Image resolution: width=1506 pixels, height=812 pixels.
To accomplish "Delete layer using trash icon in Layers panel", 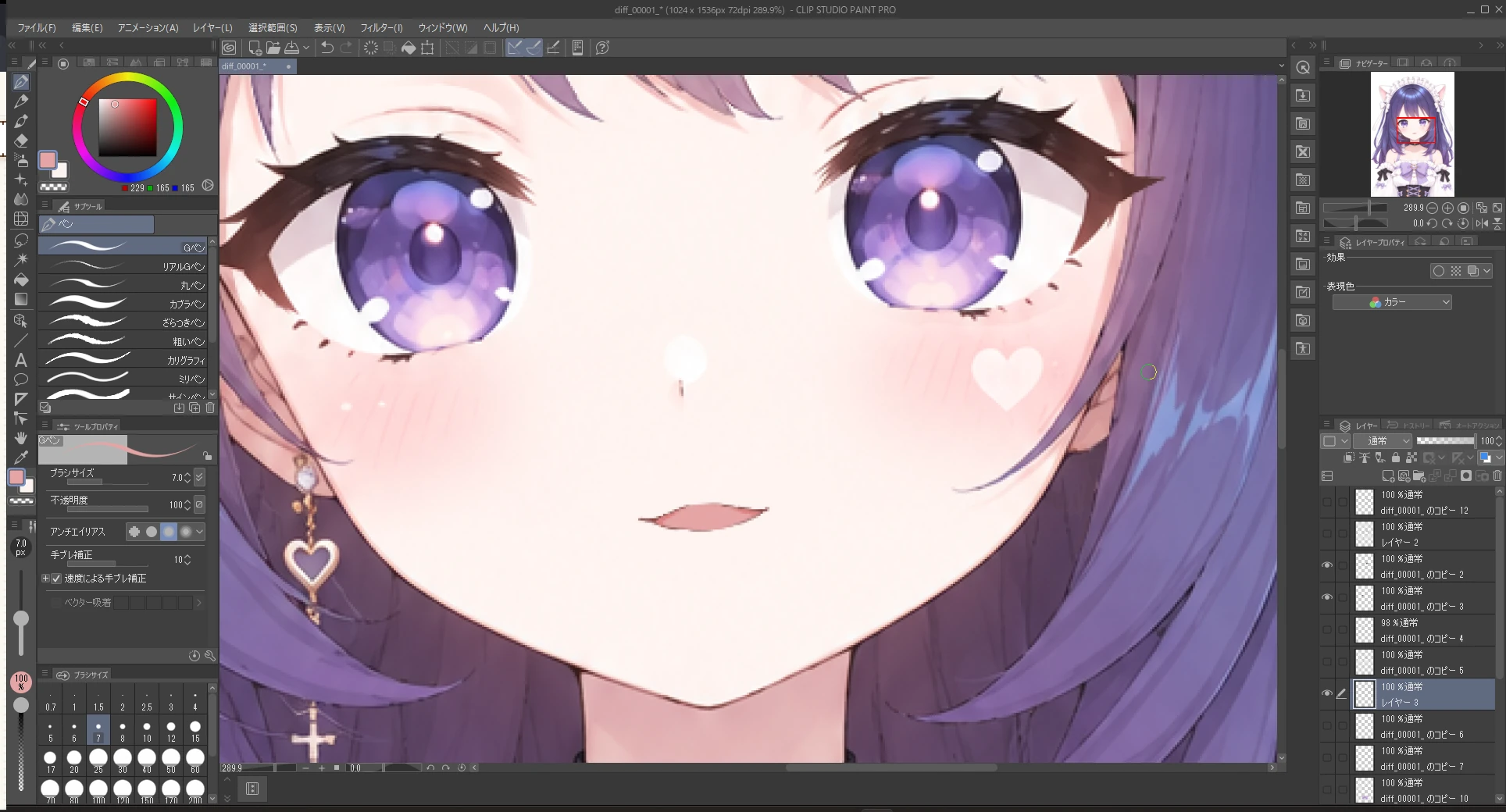I will tap(1497, 475).
